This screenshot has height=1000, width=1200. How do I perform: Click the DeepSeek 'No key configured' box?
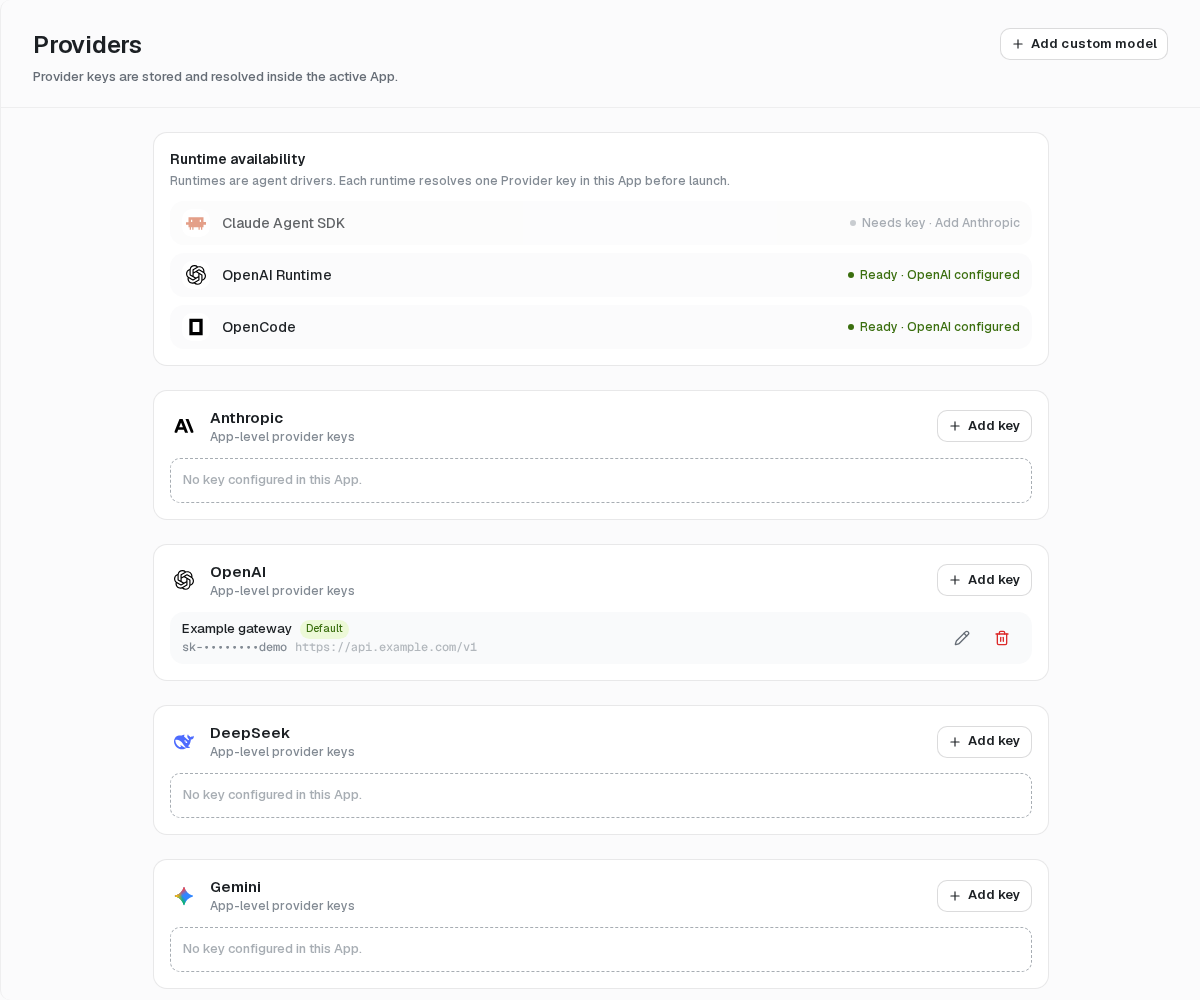point(601,796)
